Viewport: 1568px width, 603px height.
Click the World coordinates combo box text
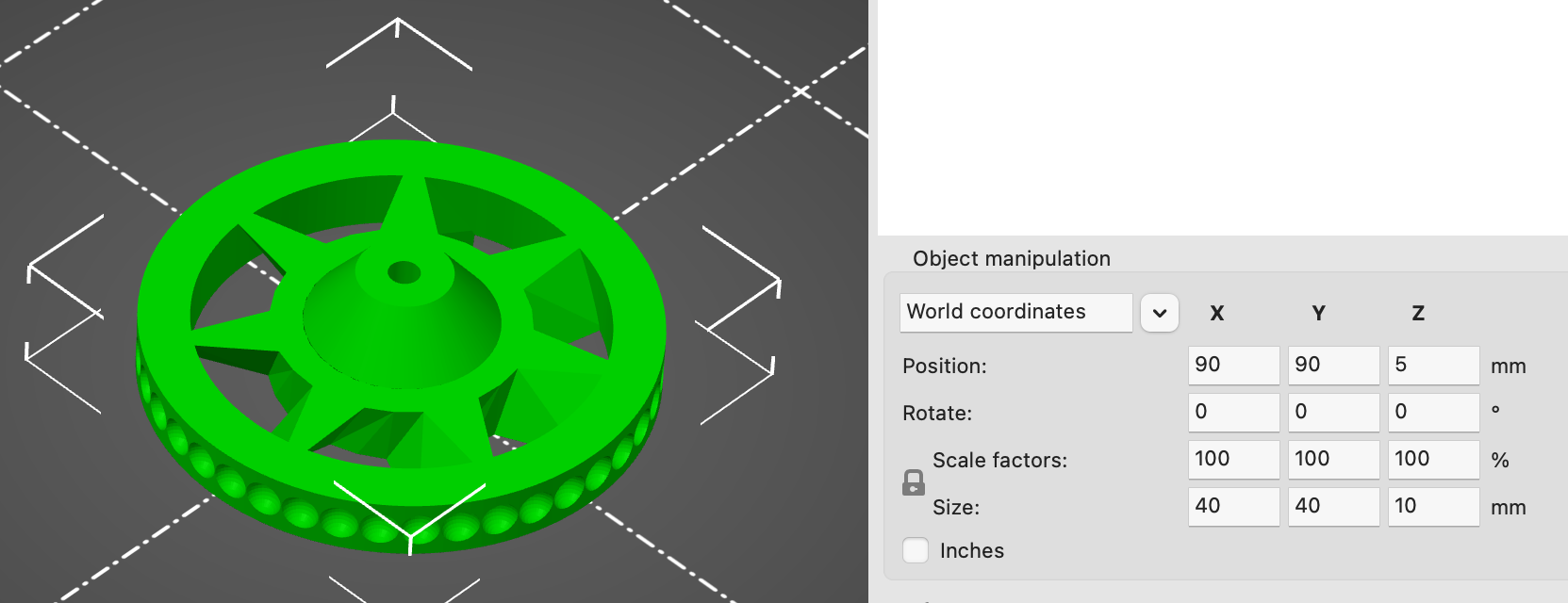1015,312
